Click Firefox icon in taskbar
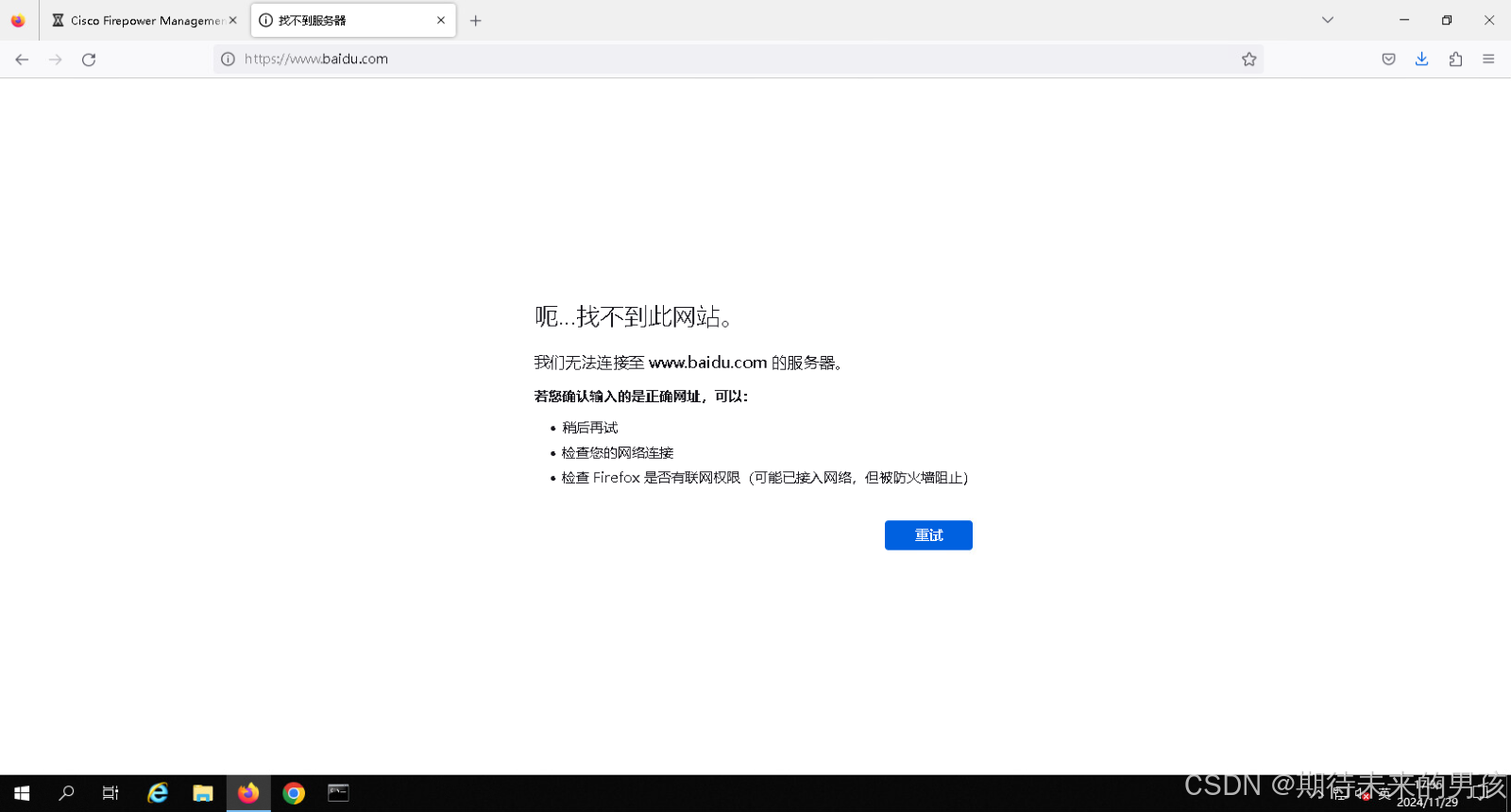The image size is (1511, 812). coord(248,793)
